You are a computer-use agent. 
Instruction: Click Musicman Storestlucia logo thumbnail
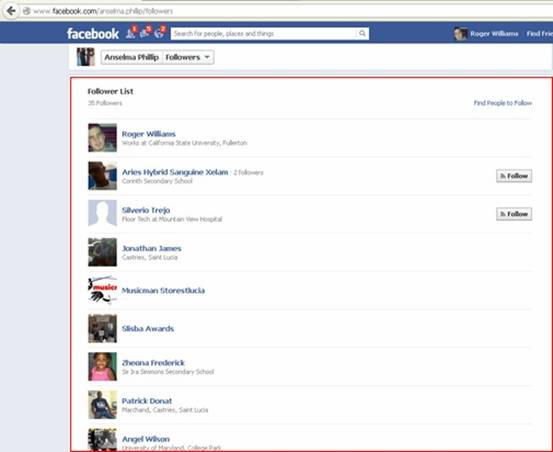point(102,290)
